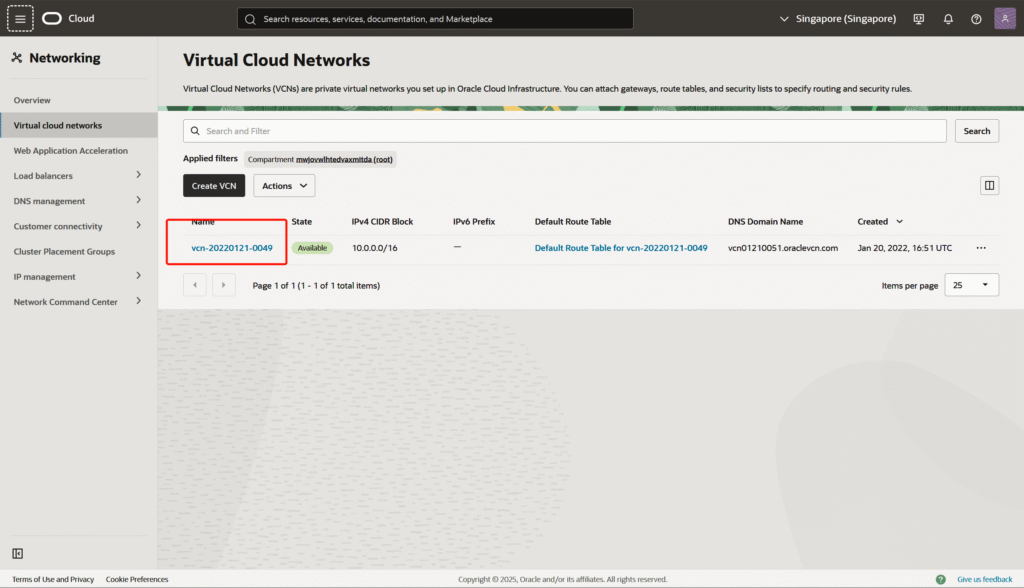1024x588 pixels.
Task: Click the Search and Filter field
Action: click(565, 131)
